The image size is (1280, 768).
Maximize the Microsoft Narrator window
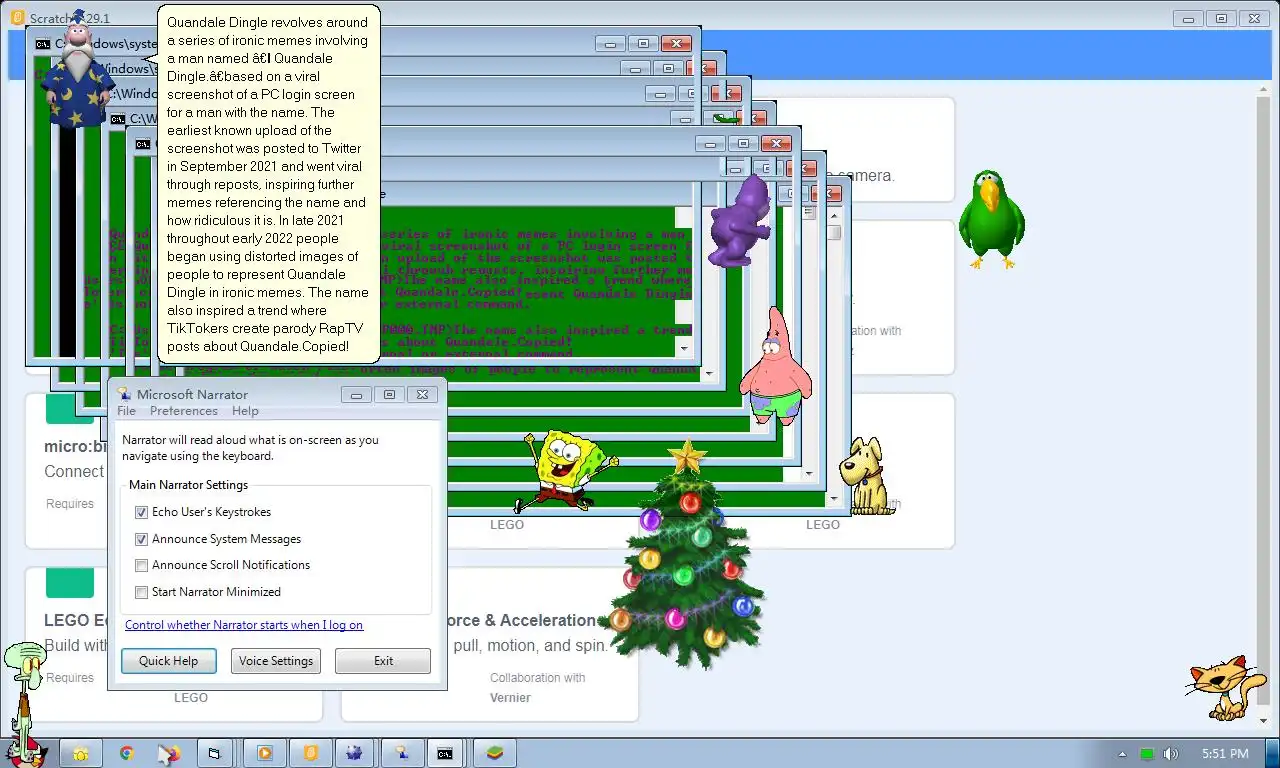pyautogui.click(x=389, y=395)
